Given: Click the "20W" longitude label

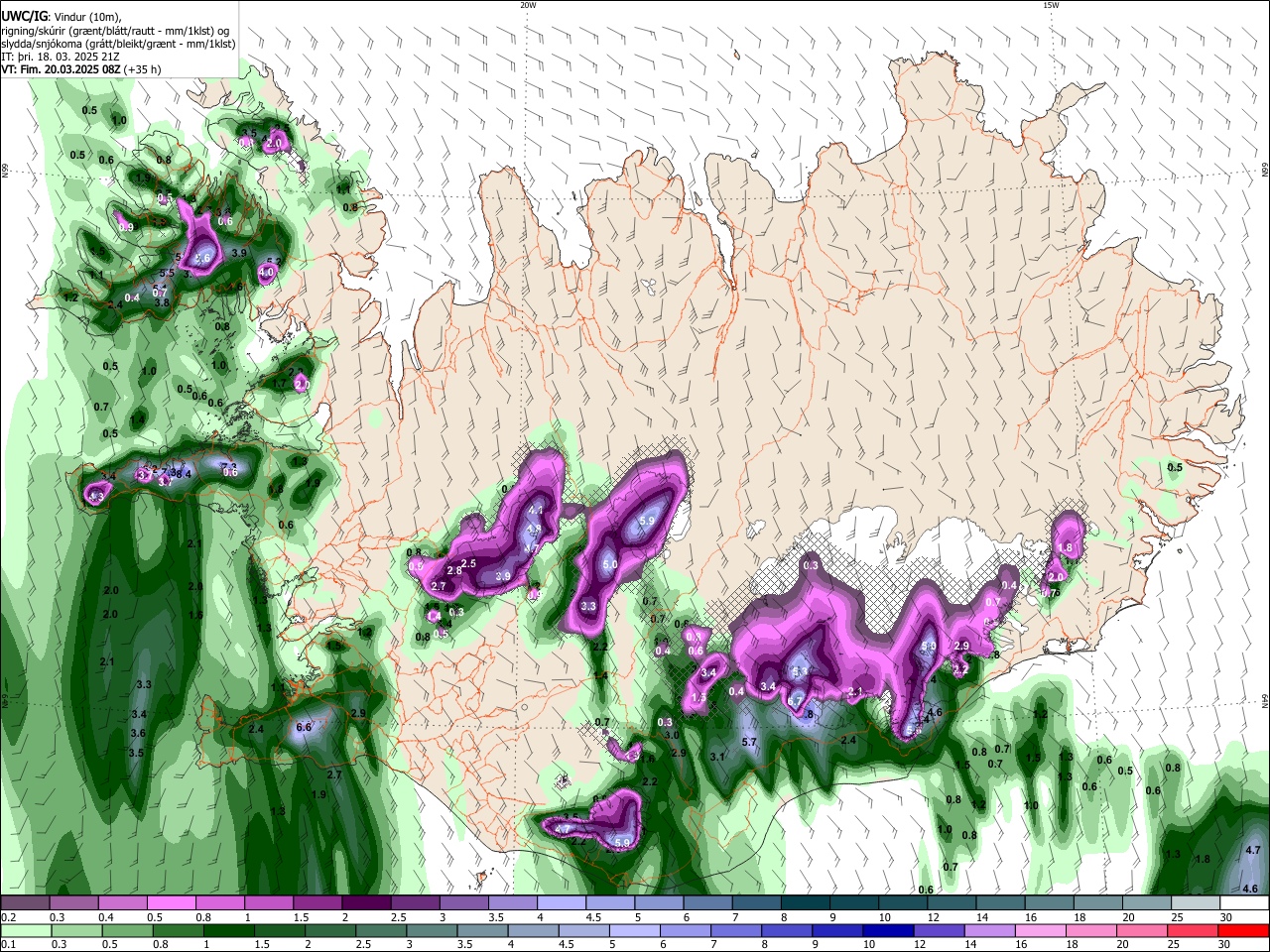Looking at the screenshot, I should (x=528, y=5).
